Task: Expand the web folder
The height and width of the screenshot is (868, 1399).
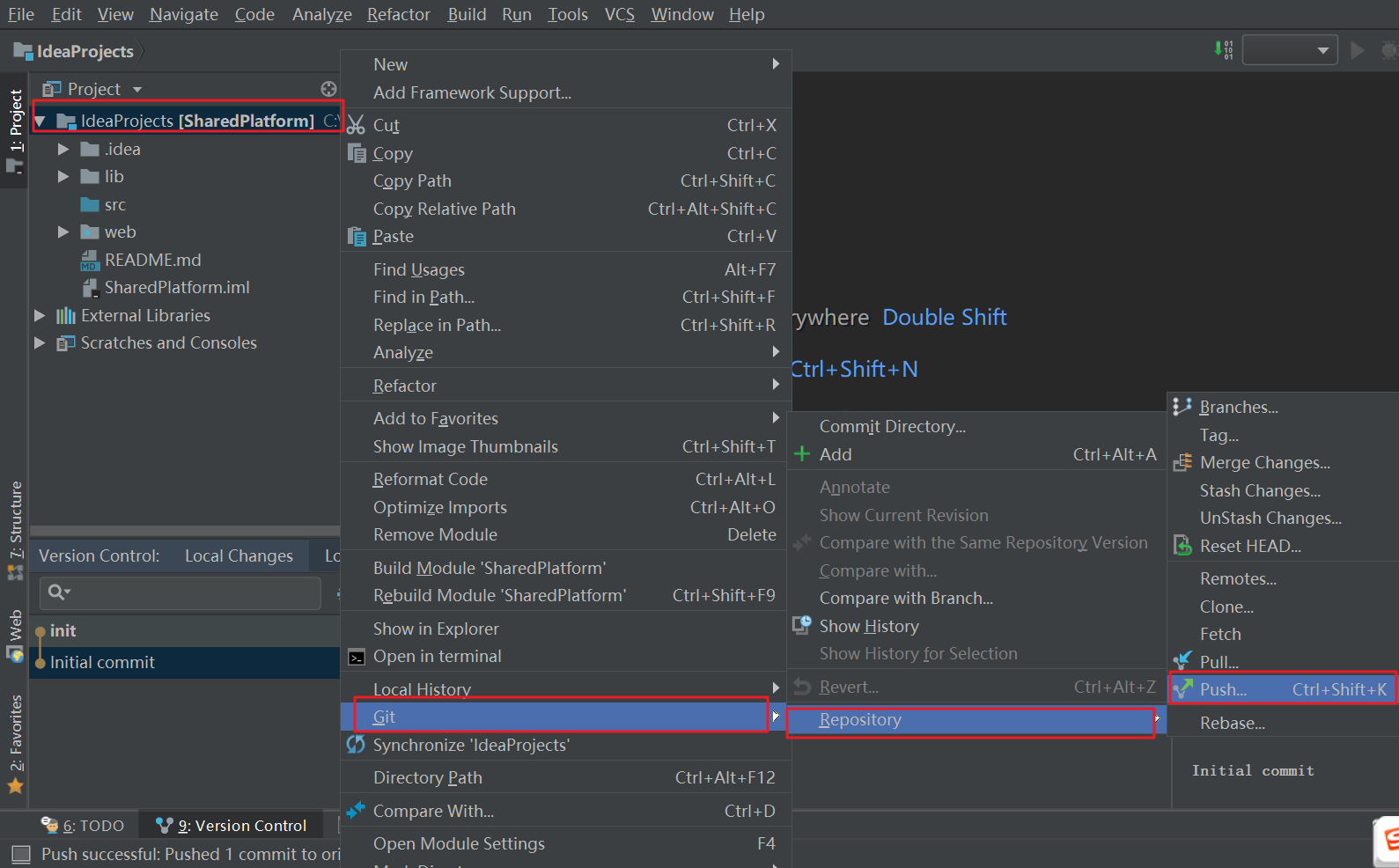Action: 63,232
